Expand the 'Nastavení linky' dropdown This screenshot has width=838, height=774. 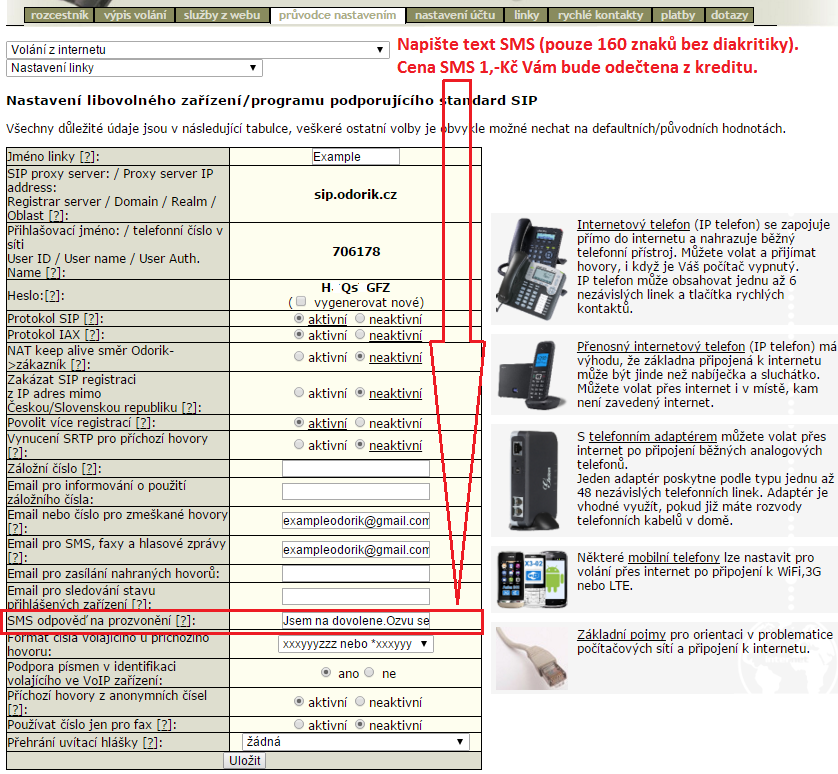coord(134,67)
